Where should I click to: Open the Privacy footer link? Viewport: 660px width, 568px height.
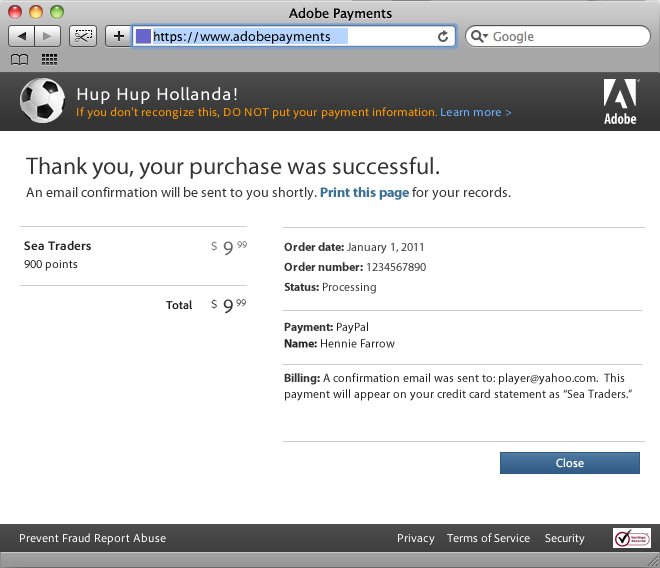415,538
